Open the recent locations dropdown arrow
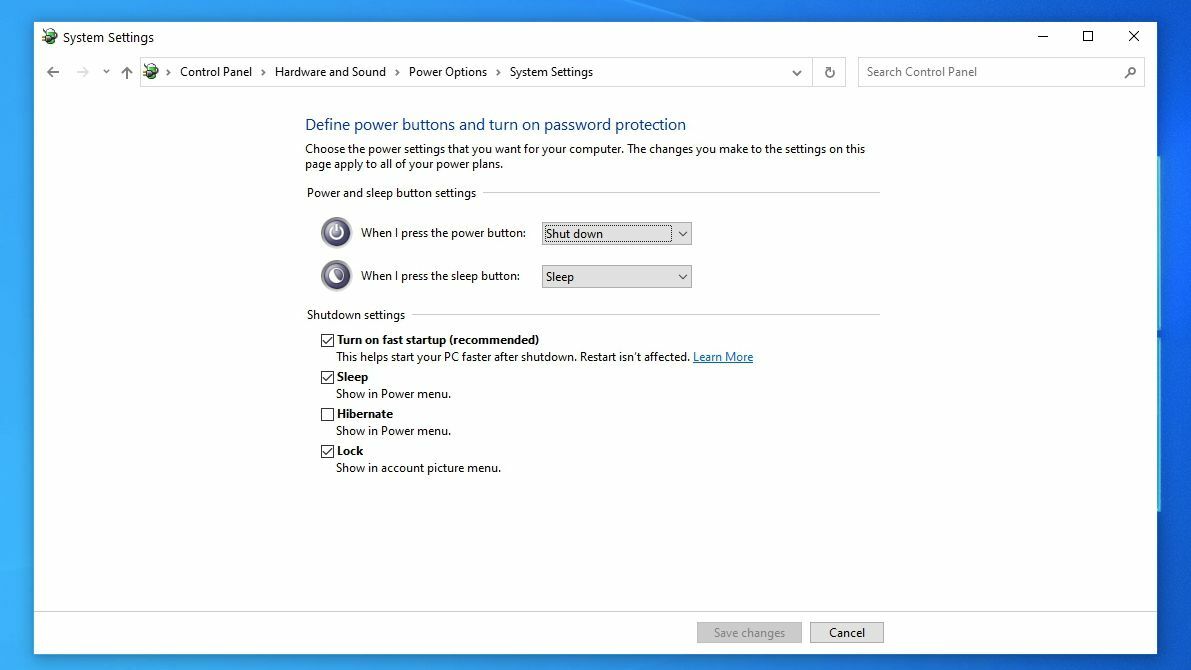The image size is (1191, 670). (x=106, y=72)
